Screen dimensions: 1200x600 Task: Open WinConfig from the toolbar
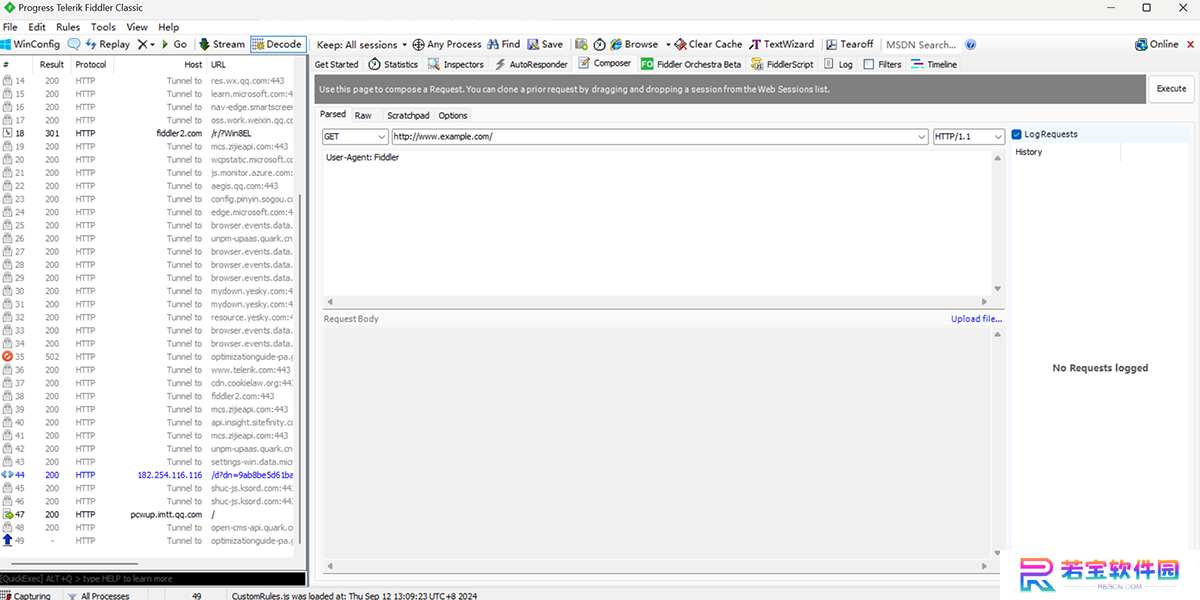31,44
